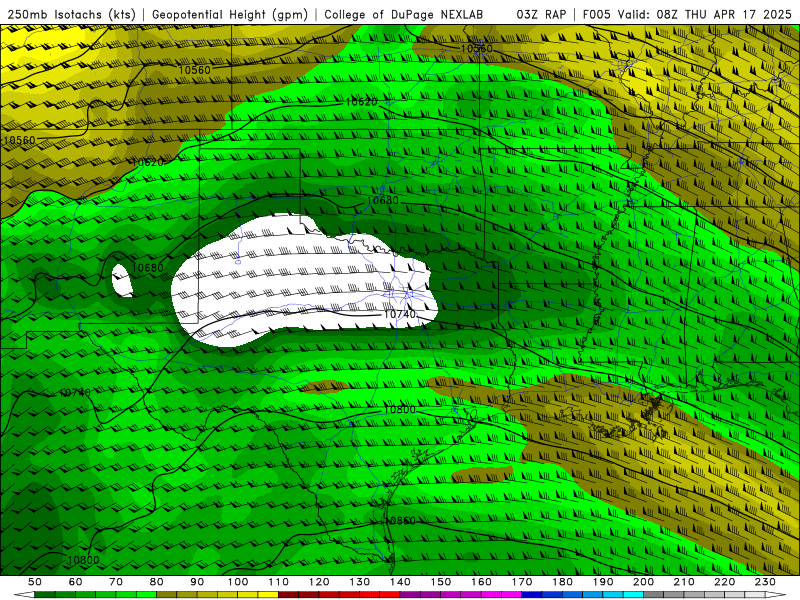Viewport: 800px width, 600px height.
Task: Click the '250mb Isotachs (kts)' title text
Action: tap(72, 14)
